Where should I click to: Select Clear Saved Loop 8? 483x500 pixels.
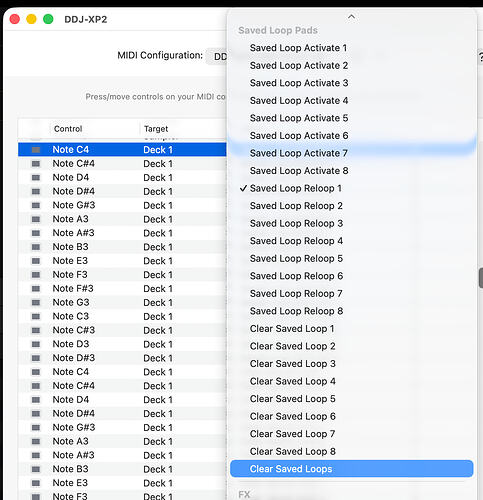[x=351, y=451]
